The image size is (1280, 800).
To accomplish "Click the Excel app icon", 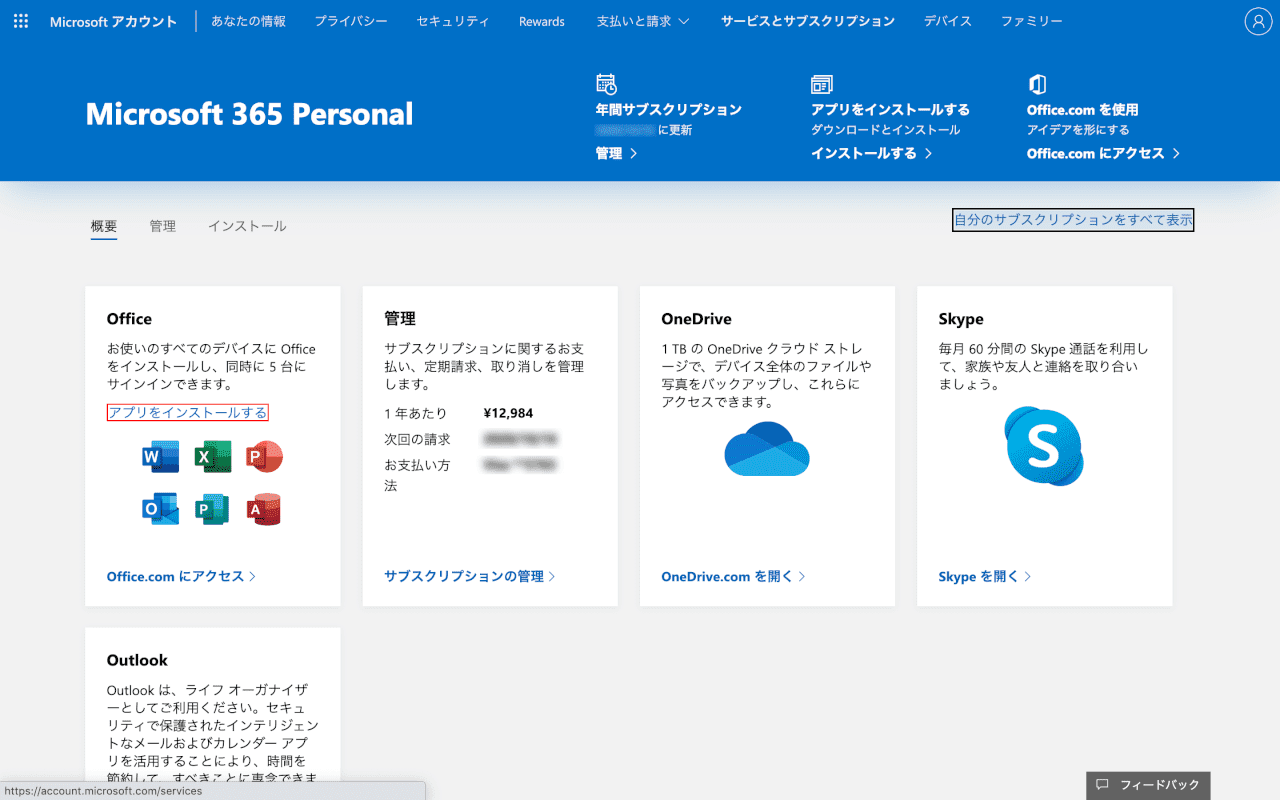I will click(213, 457).
